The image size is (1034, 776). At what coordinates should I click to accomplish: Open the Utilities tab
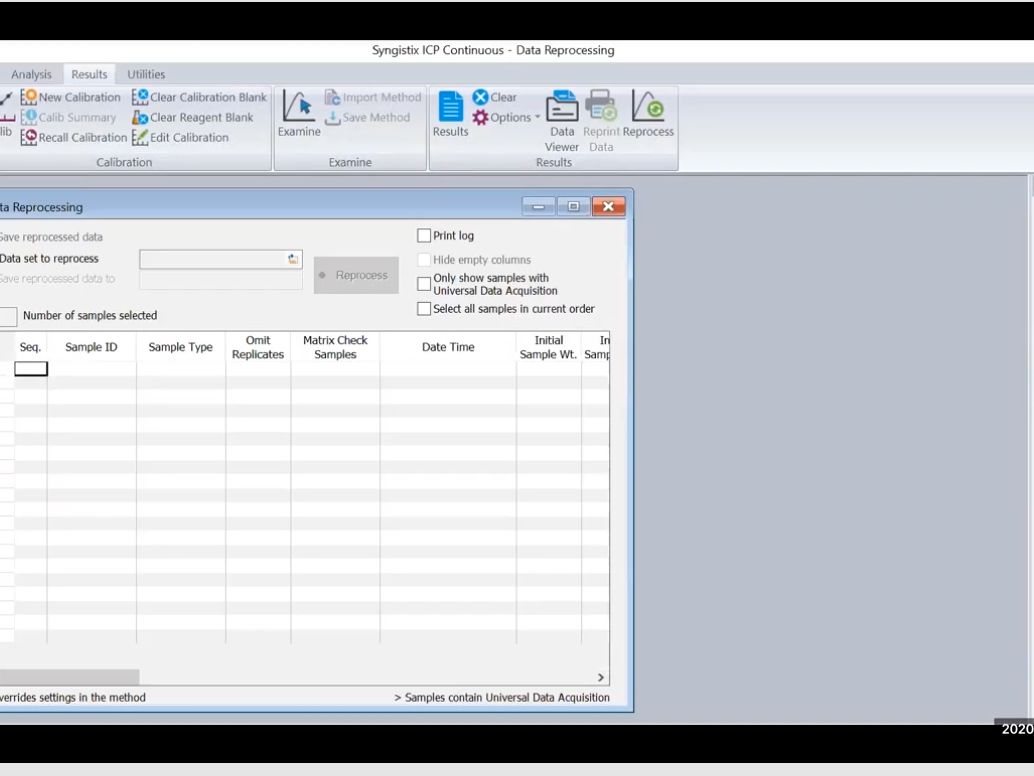tap(146, 75)
